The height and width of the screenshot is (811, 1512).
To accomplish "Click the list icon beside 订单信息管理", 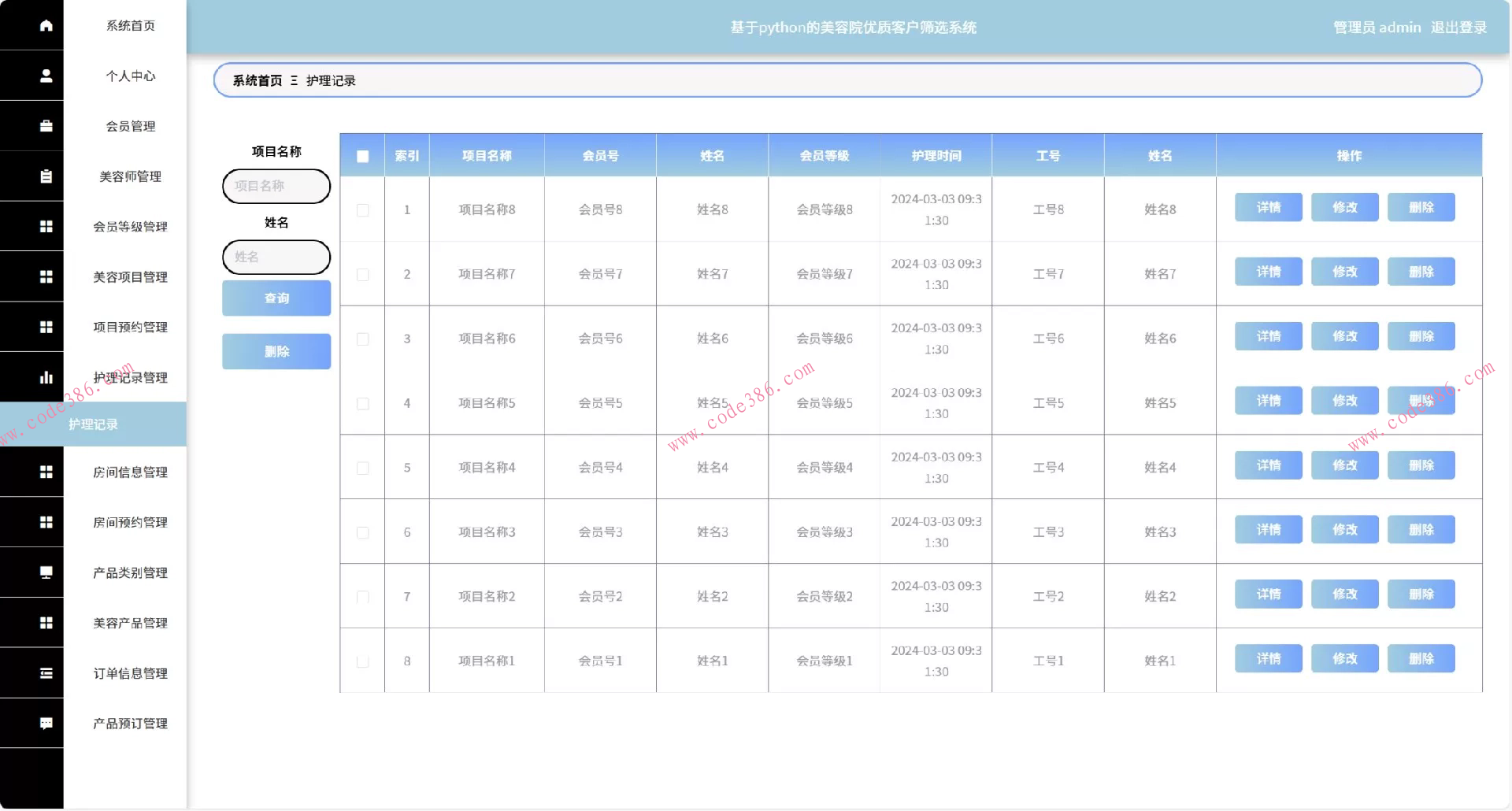I will (46, 673).
